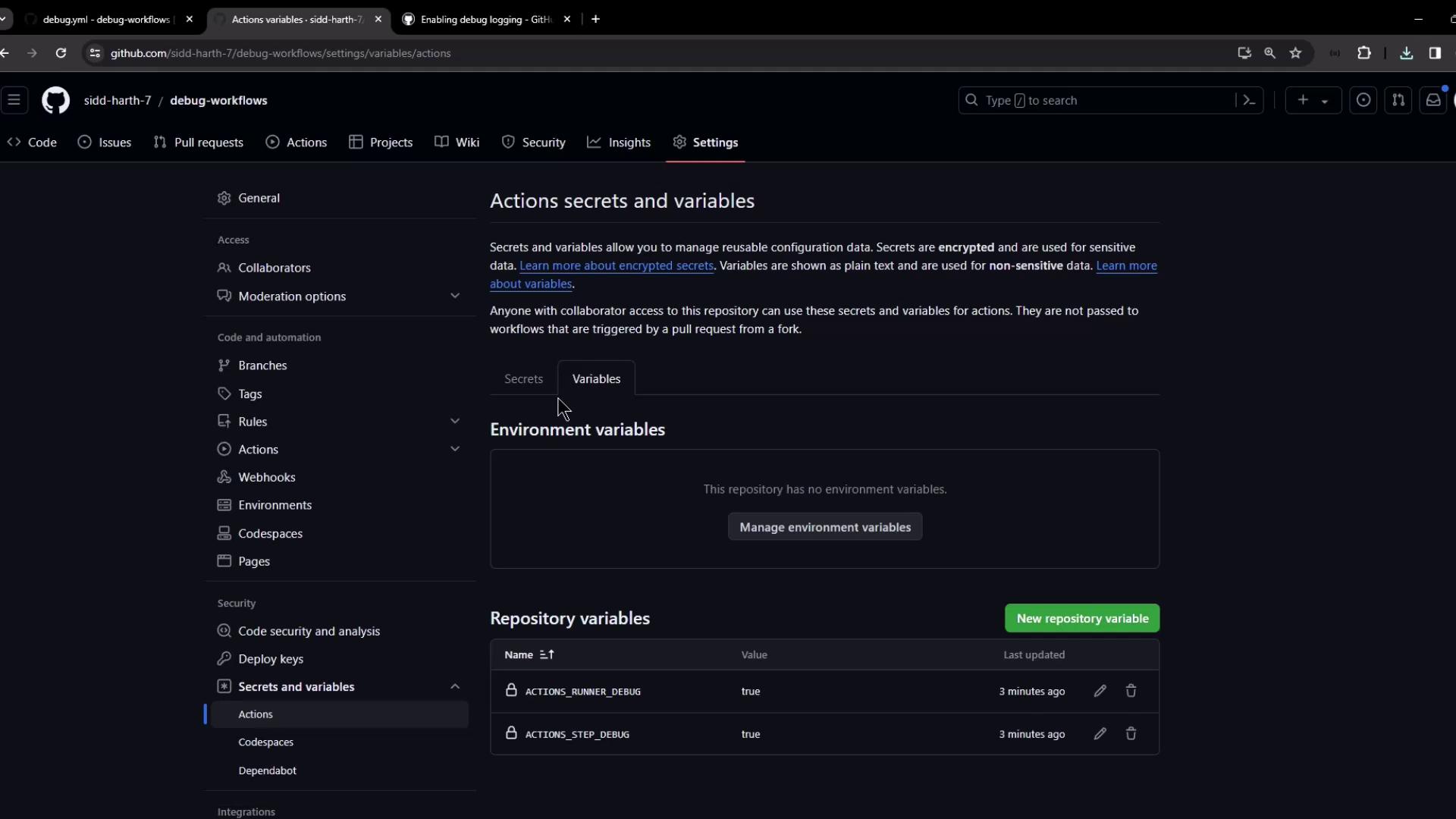Screen dimensions: 1456x819
Task: Open pull requests icon in top header
Action: coord(1398,100)
